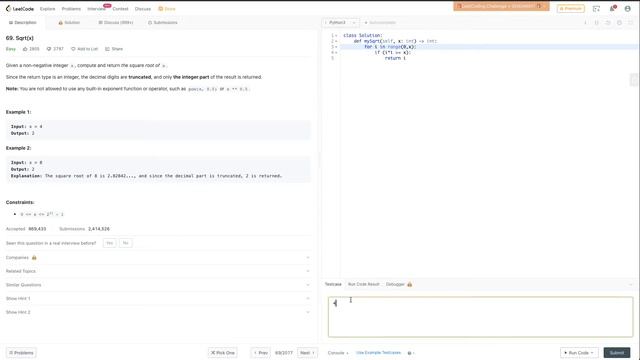Screen dimensions: 640x360
Task: Expand Show Hint 1
Action: coord(158,298)
